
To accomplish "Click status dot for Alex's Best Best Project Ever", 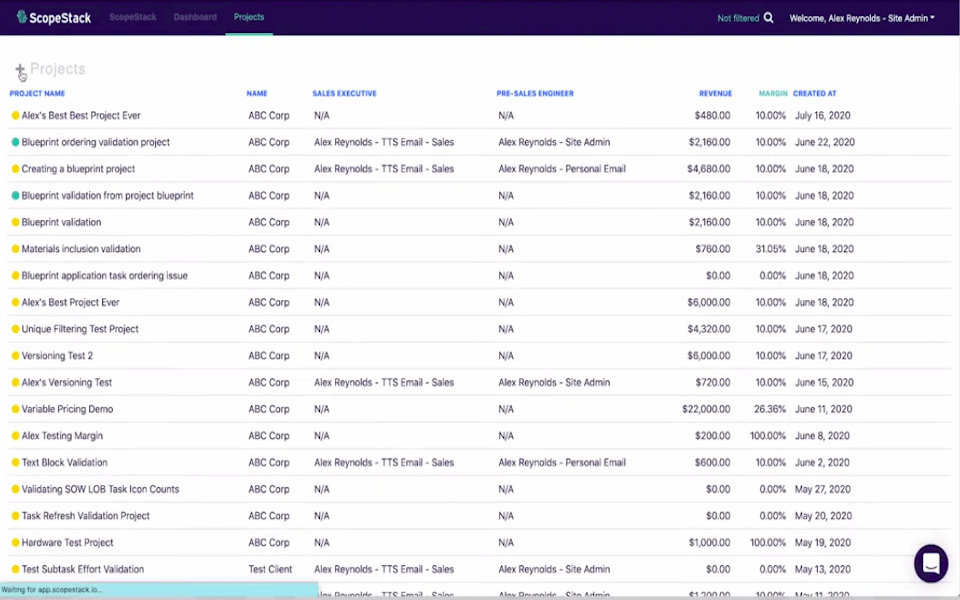I will (x=15, y=115).
